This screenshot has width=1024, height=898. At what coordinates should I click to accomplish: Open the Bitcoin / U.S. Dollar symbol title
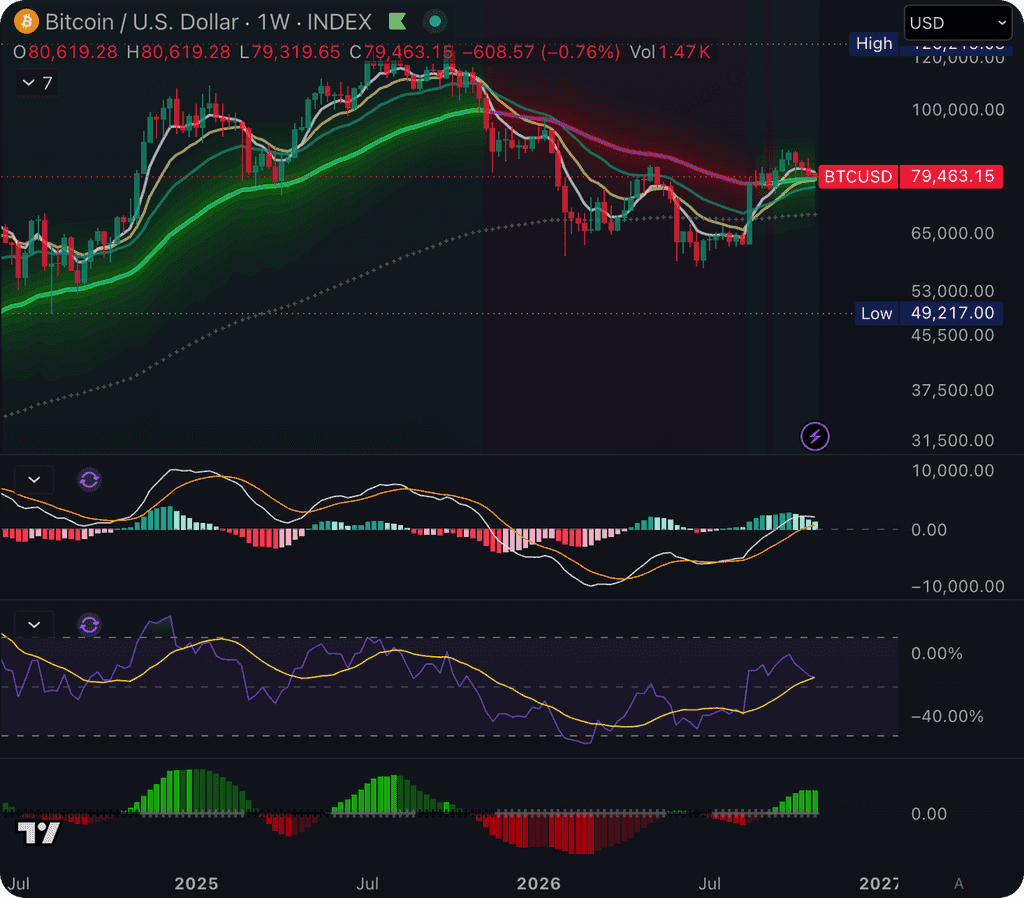[208, 22]
